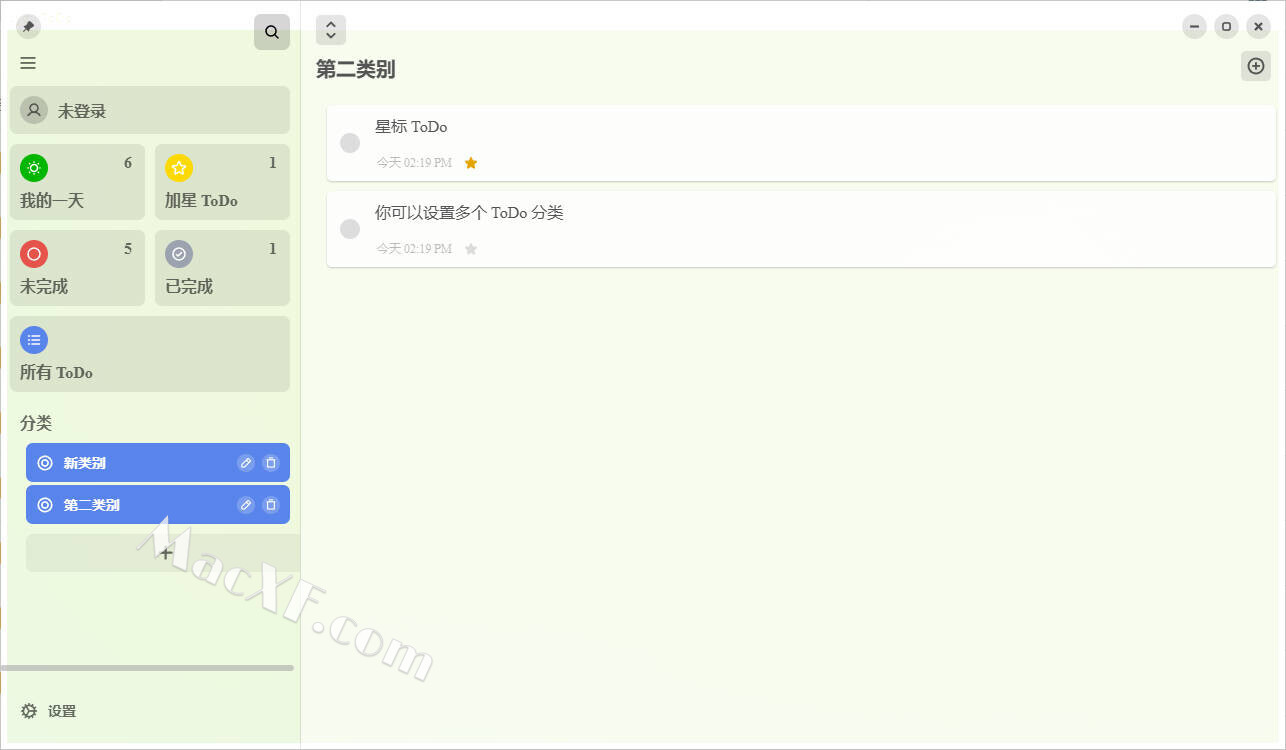
Task: Close the window
Action: pyautogui.click(x=1258, y=27)
